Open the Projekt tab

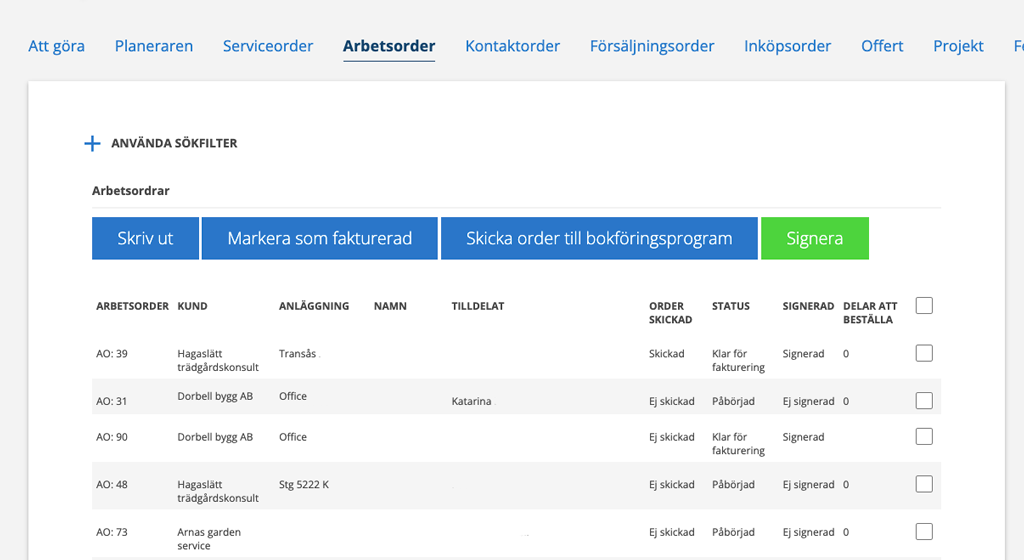pyautogui.click(x=958, y=46)
